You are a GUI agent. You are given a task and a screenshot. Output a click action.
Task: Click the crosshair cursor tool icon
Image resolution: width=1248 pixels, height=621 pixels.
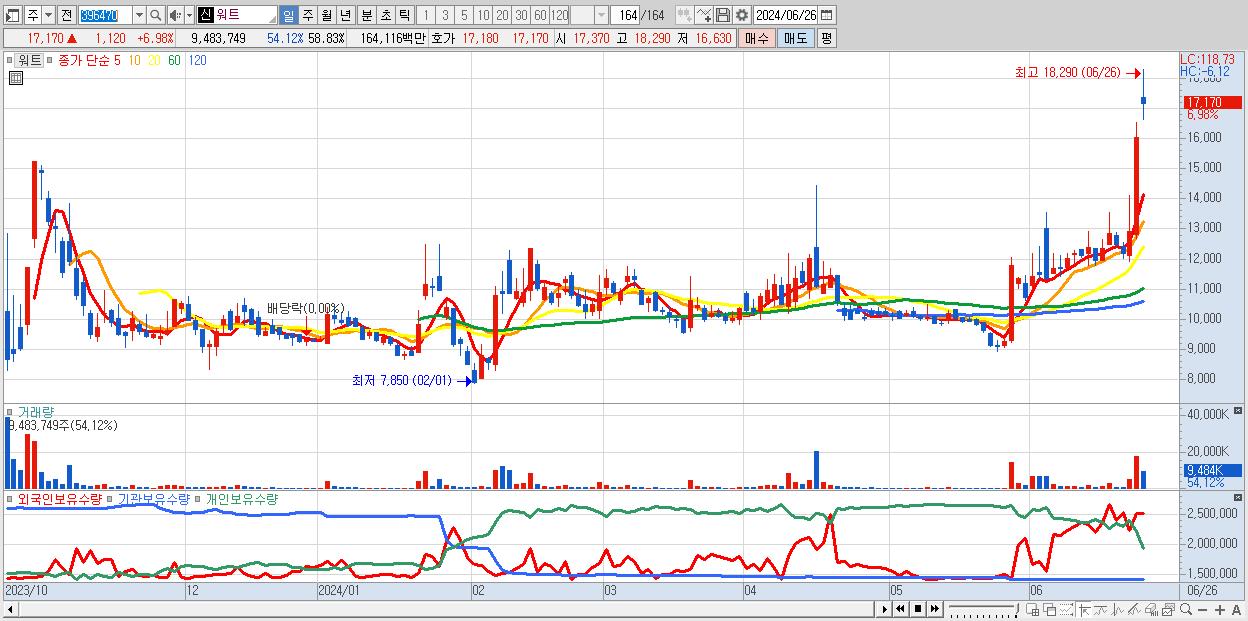[x=1085, y=608]
